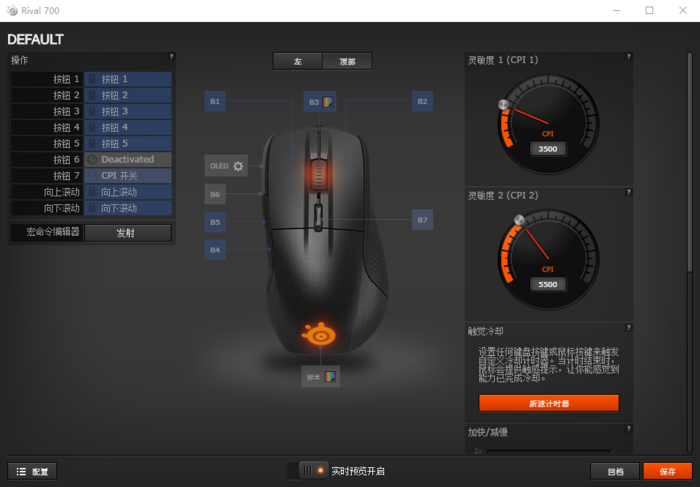The image size is (700, 487).
Task: Click the DEFAULT configuration title
Action: coord(35,40)
